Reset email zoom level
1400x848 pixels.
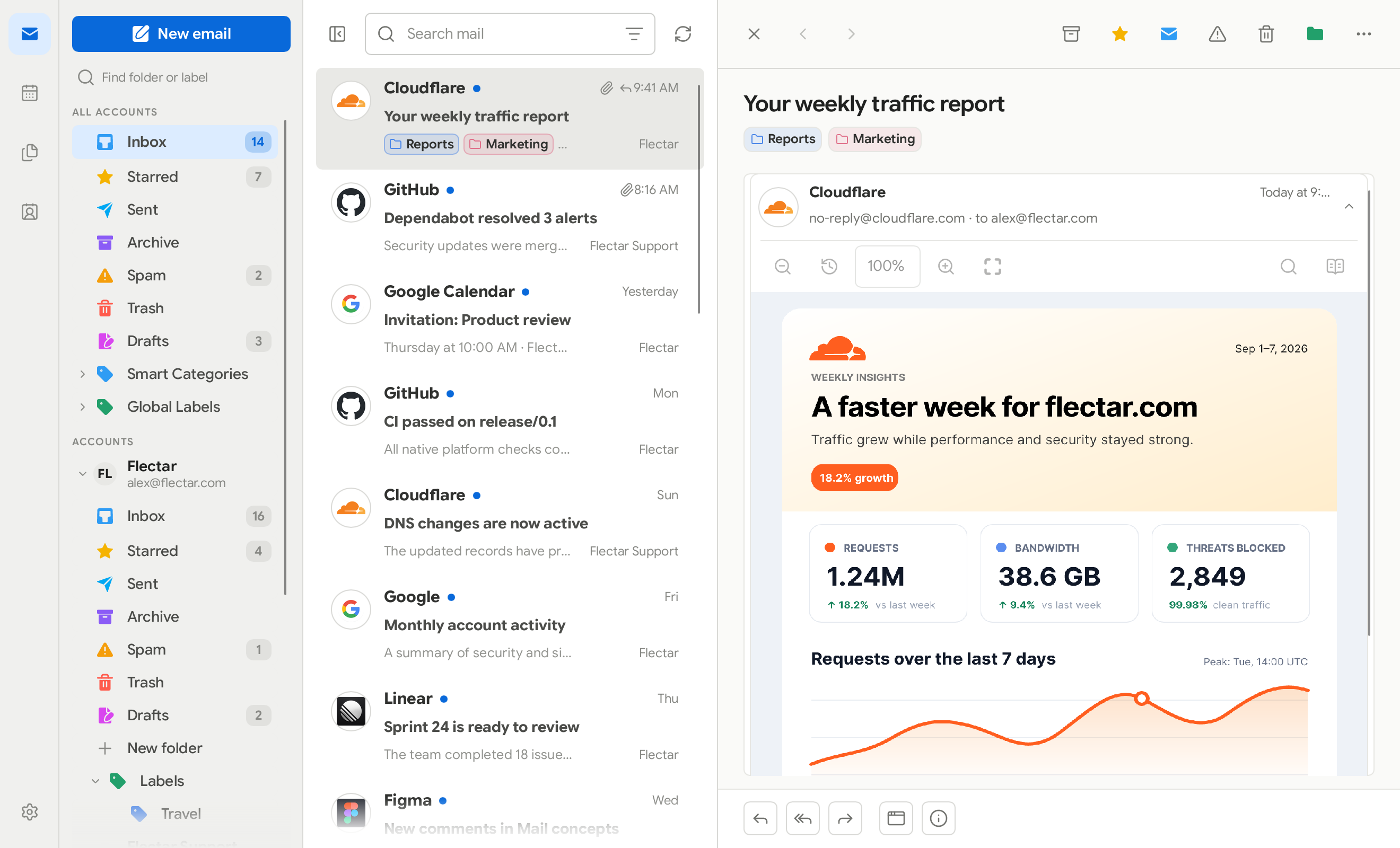coord(829,267)
